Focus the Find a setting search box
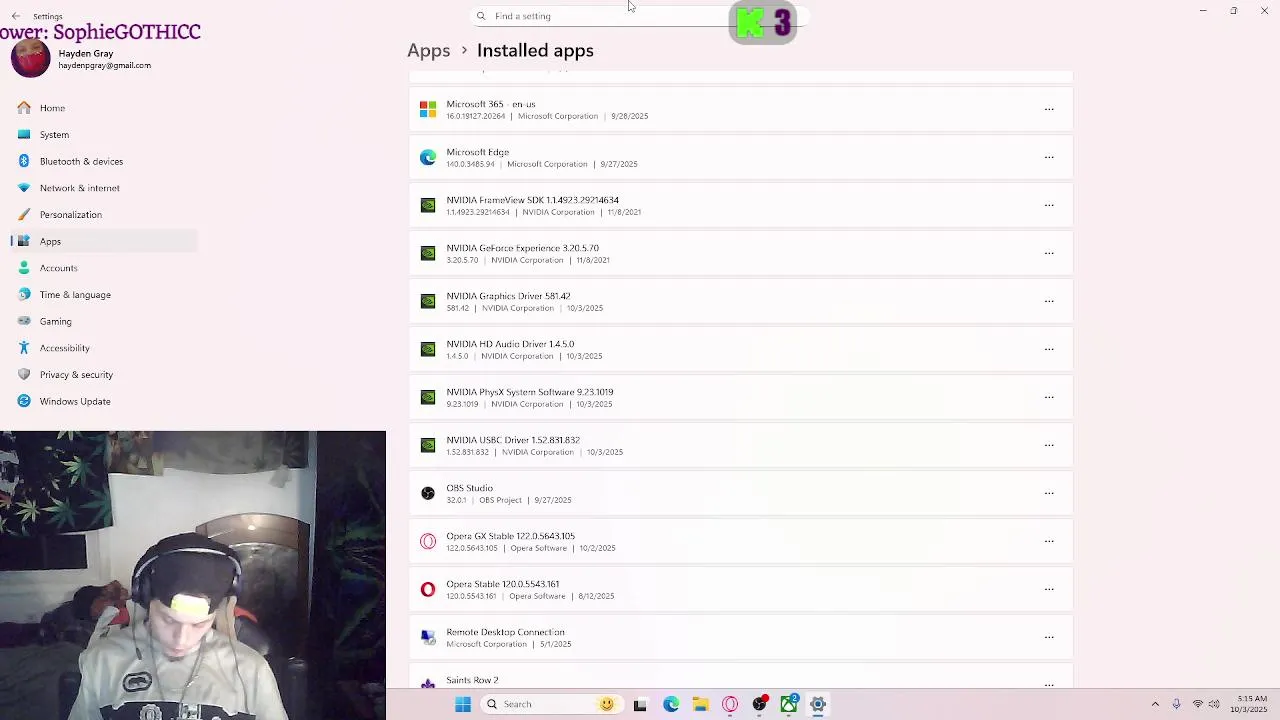Screen dimensions: 1280x720 [640, 16]
